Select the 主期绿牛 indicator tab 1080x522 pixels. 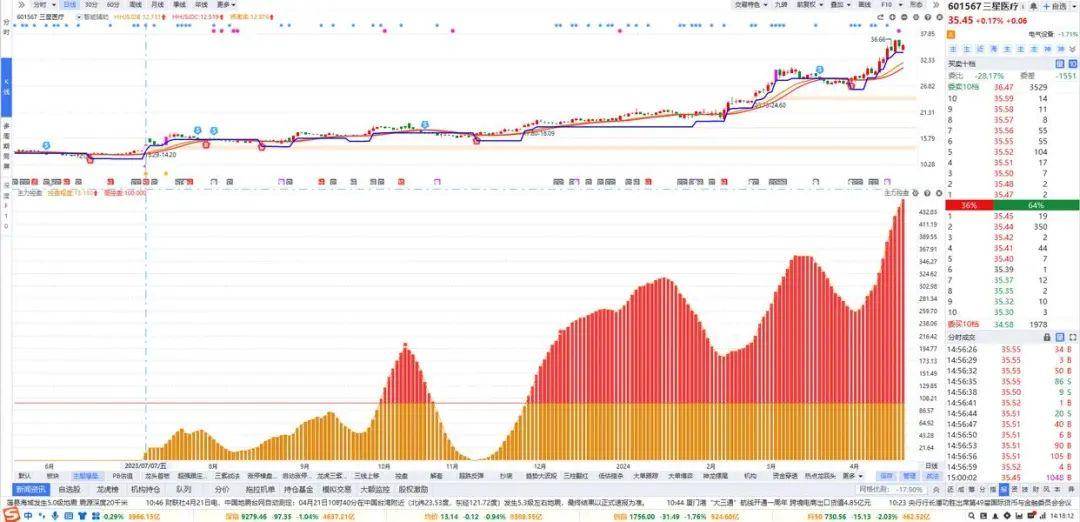85,475
